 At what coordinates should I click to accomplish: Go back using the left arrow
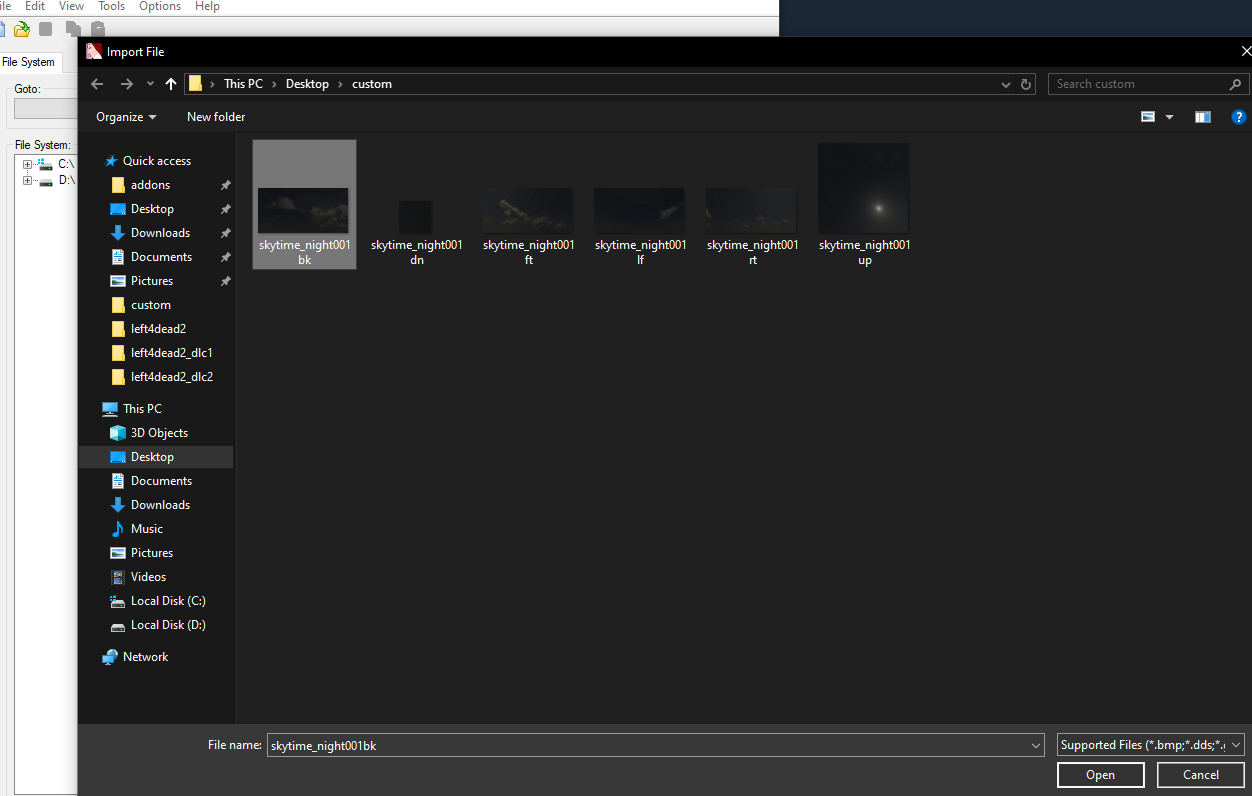click(x=97, y=84)
